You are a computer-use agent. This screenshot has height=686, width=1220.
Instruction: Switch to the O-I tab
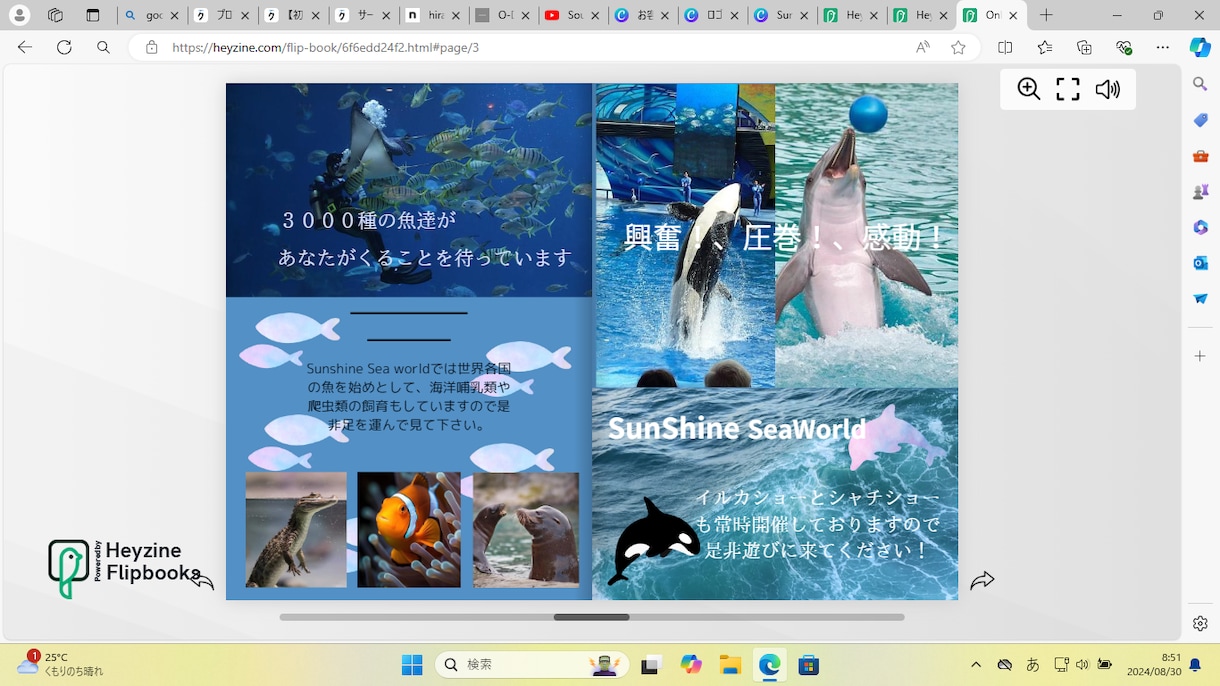click(501, 16)
